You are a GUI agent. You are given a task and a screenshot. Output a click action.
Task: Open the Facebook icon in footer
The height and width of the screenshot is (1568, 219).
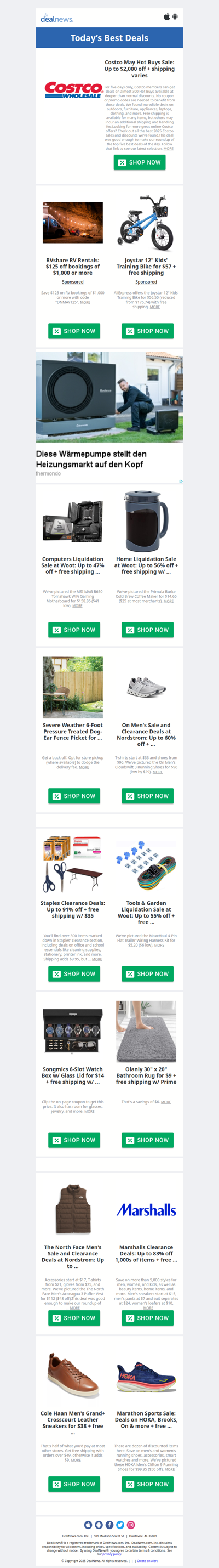pyautogui.click(x=109, y=1524)
